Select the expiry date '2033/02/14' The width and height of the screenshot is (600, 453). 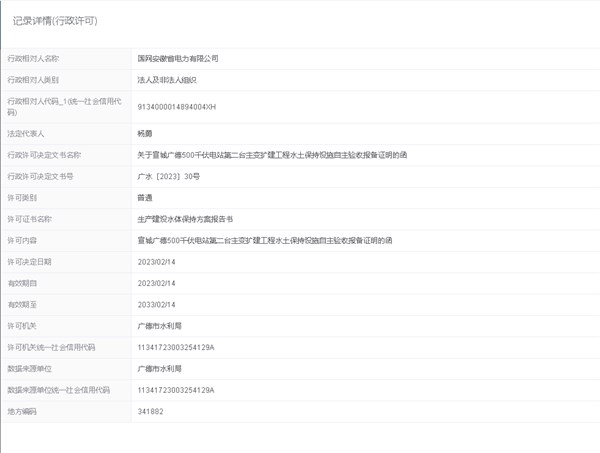pyautogui.click(x=157, y=305)
